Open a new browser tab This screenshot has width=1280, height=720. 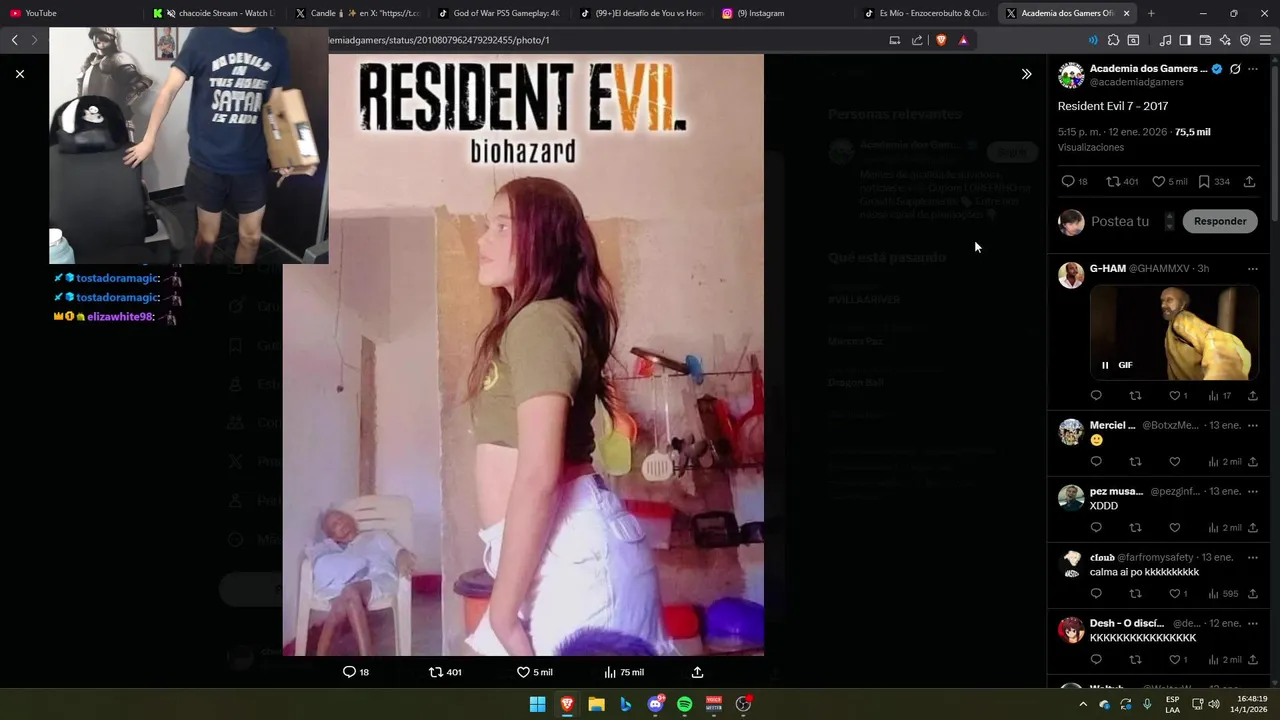(1151, 13)
